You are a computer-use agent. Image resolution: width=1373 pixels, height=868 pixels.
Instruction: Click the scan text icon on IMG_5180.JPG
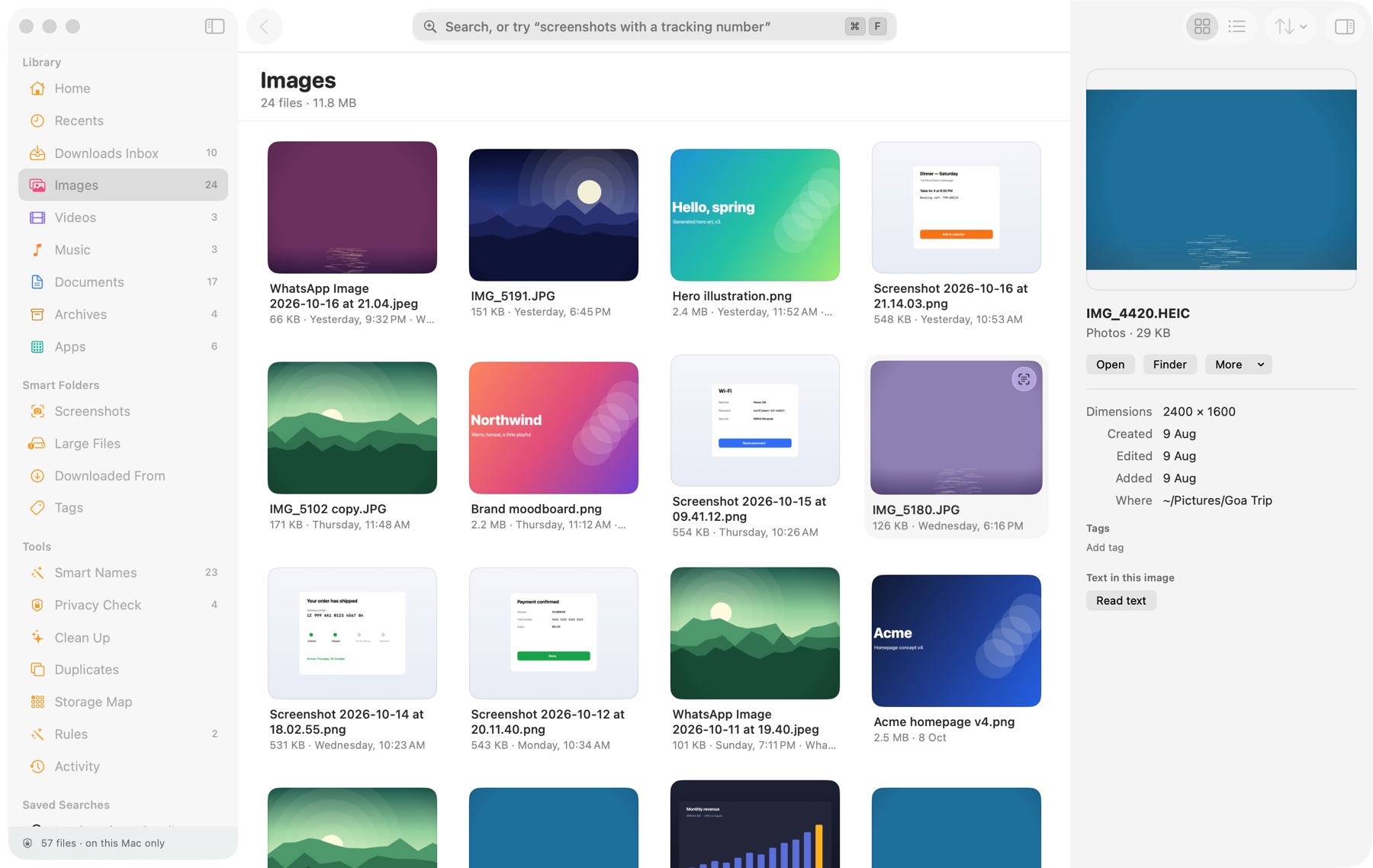pos(1024,379)
